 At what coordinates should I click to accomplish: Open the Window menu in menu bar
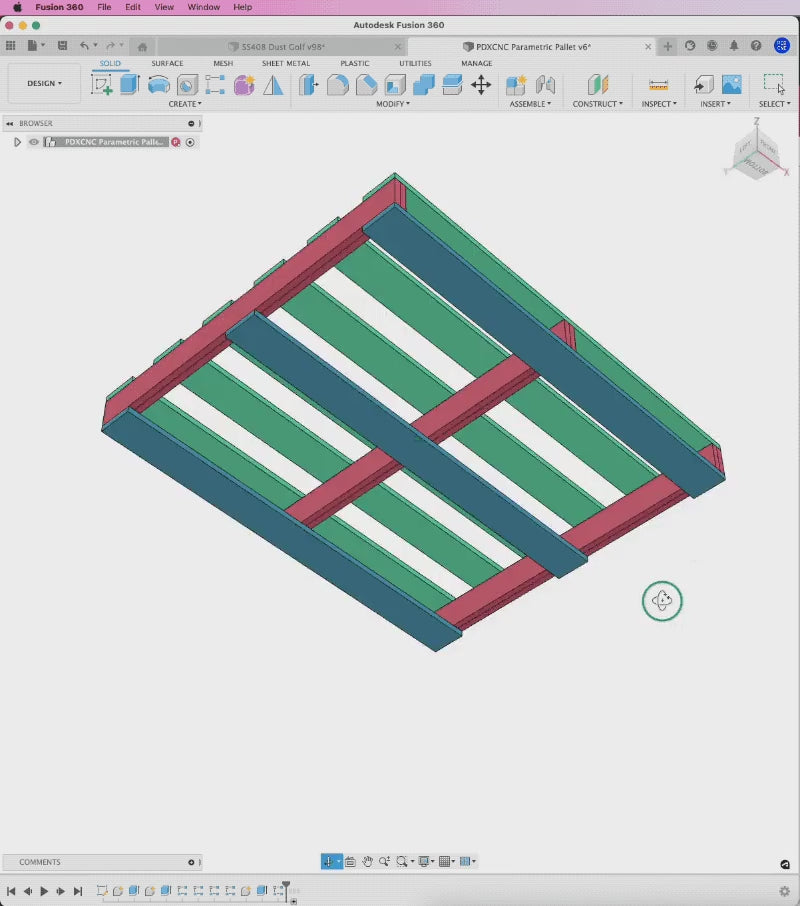tap(204, 7)
